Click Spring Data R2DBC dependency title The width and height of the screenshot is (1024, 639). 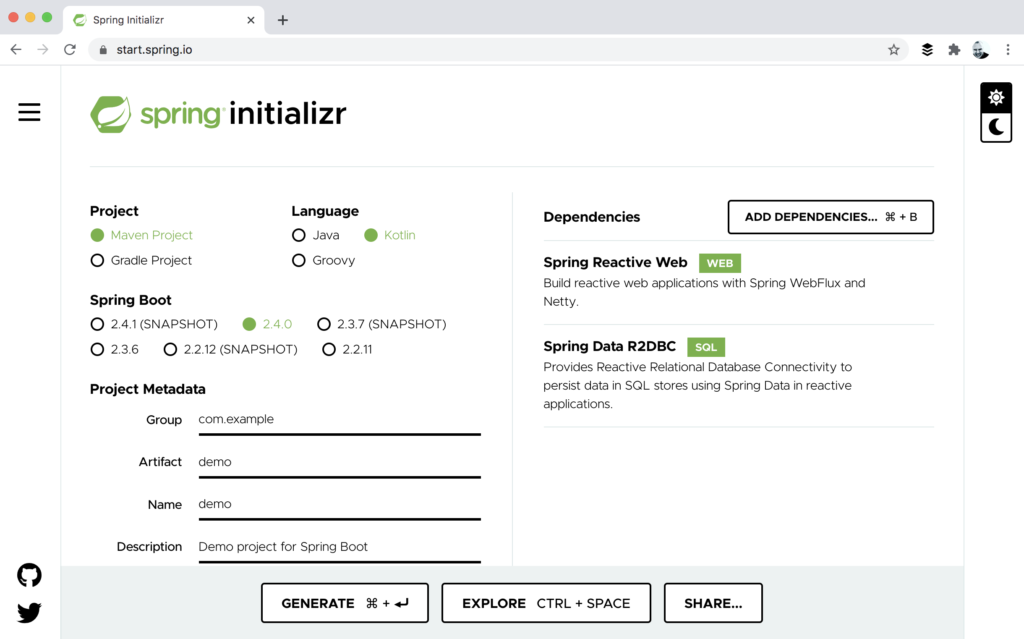point(609,346)
